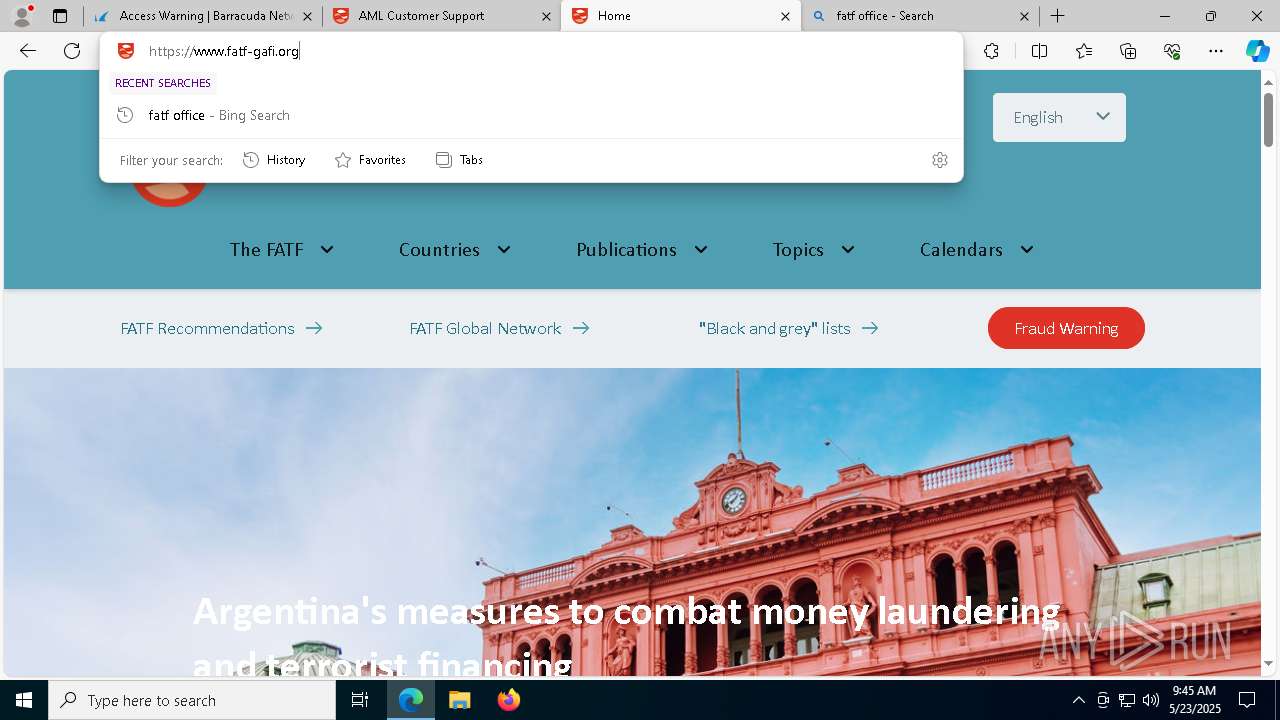This screenshot has height=720, width=1280.
Task: Refresh the current page
Action: [x=72, y=51]
